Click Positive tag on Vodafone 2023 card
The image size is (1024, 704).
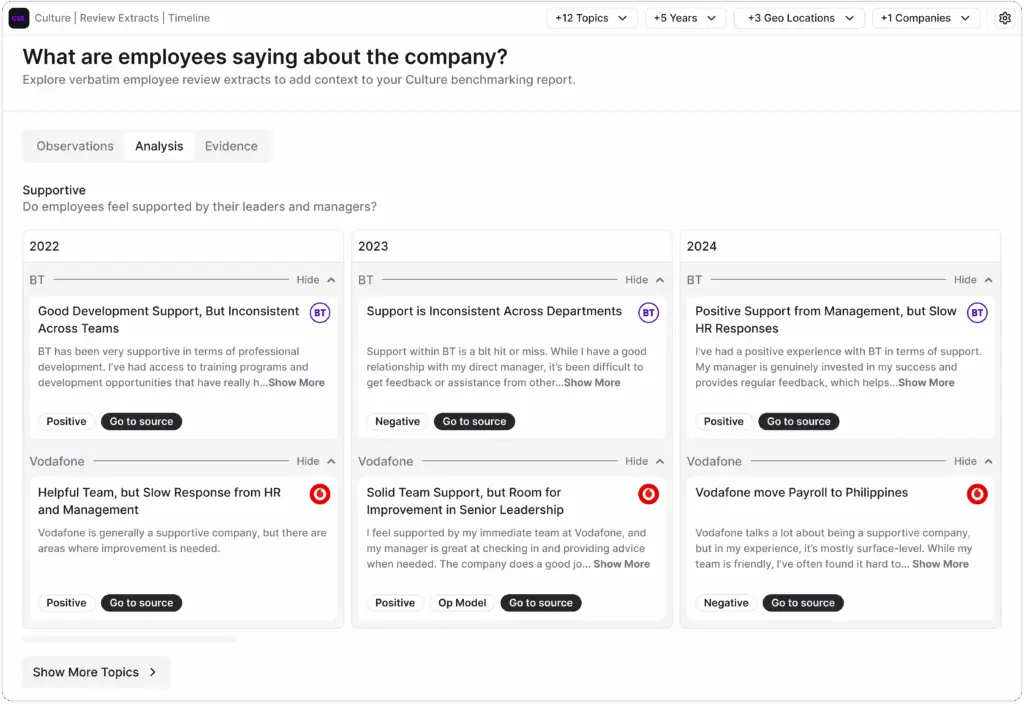pos(395,603)
